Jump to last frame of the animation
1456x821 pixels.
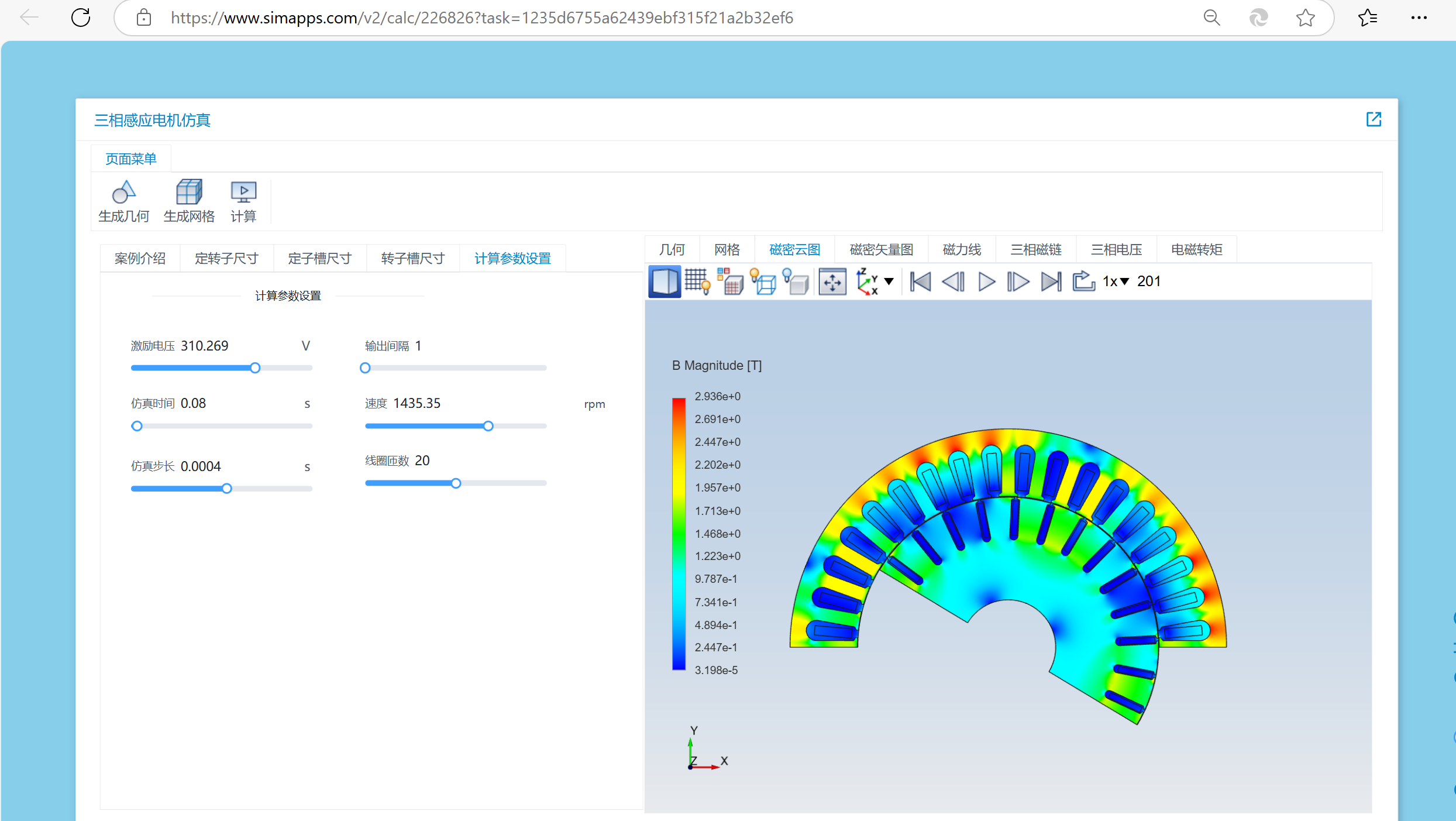coord(1051,282)
